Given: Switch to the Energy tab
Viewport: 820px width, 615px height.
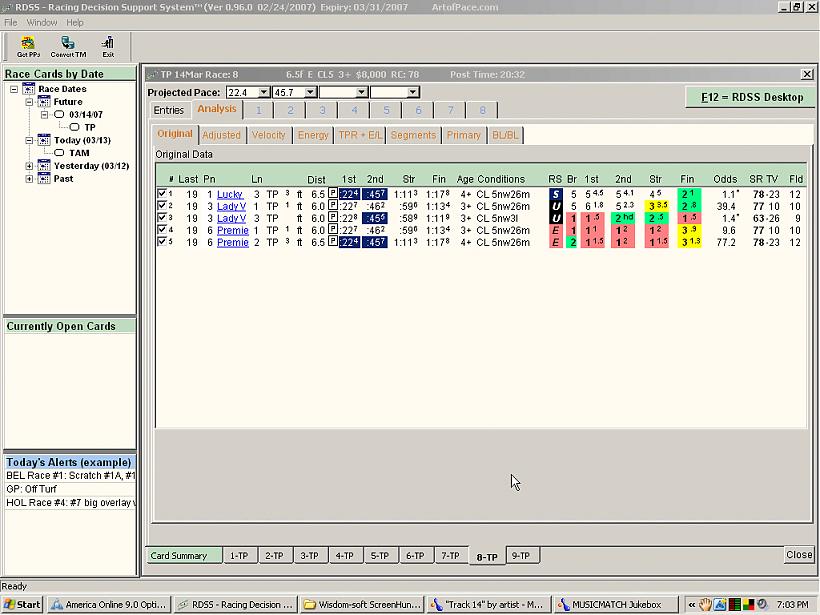Looking at the screenshot, I should [313, 135].
